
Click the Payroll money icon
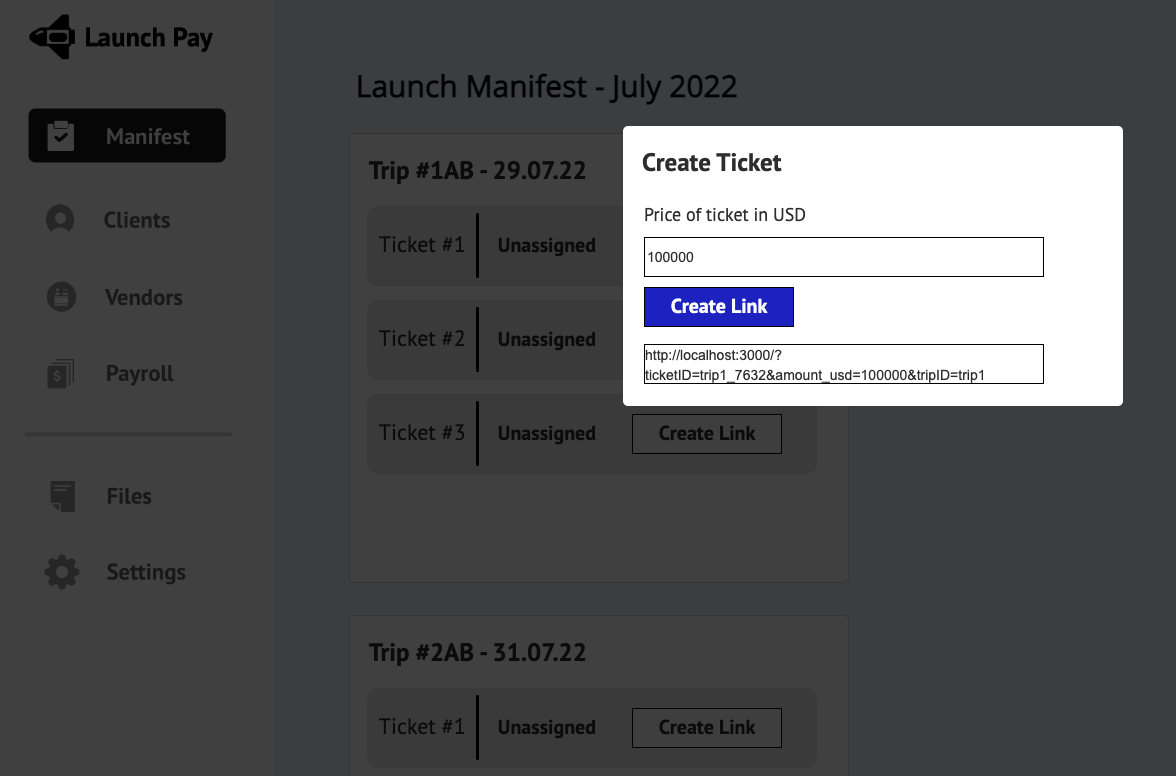pos(61,374)
